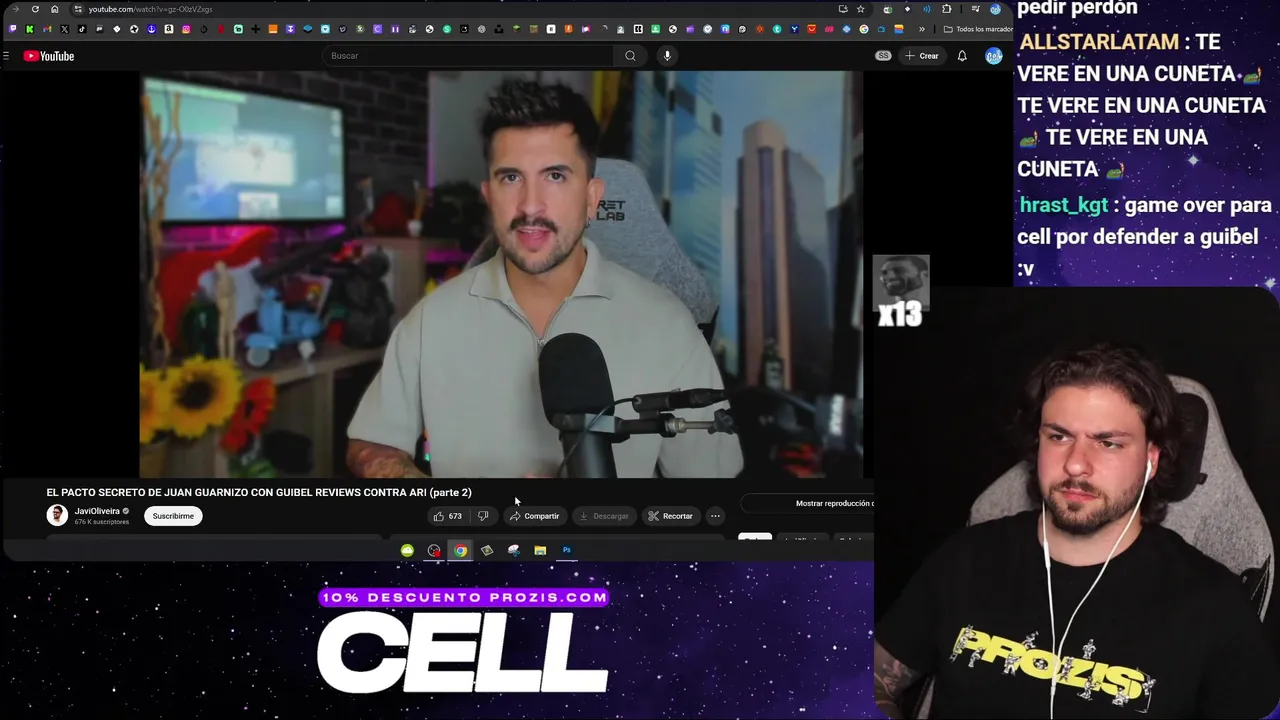
Task: Open the X (Twitter) bookmark
Action: pyautogui.click(x=64, y=29)
